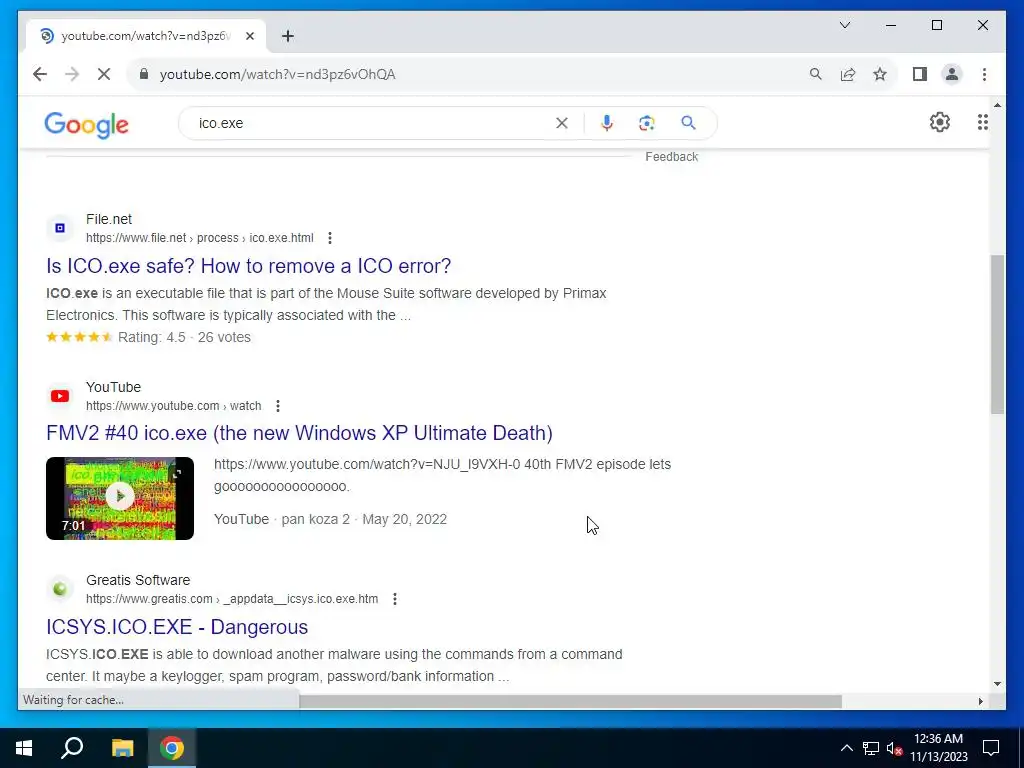Viewport: 1024px width, 768px height.
Task: Clear the Google search query
Action: 562,123
